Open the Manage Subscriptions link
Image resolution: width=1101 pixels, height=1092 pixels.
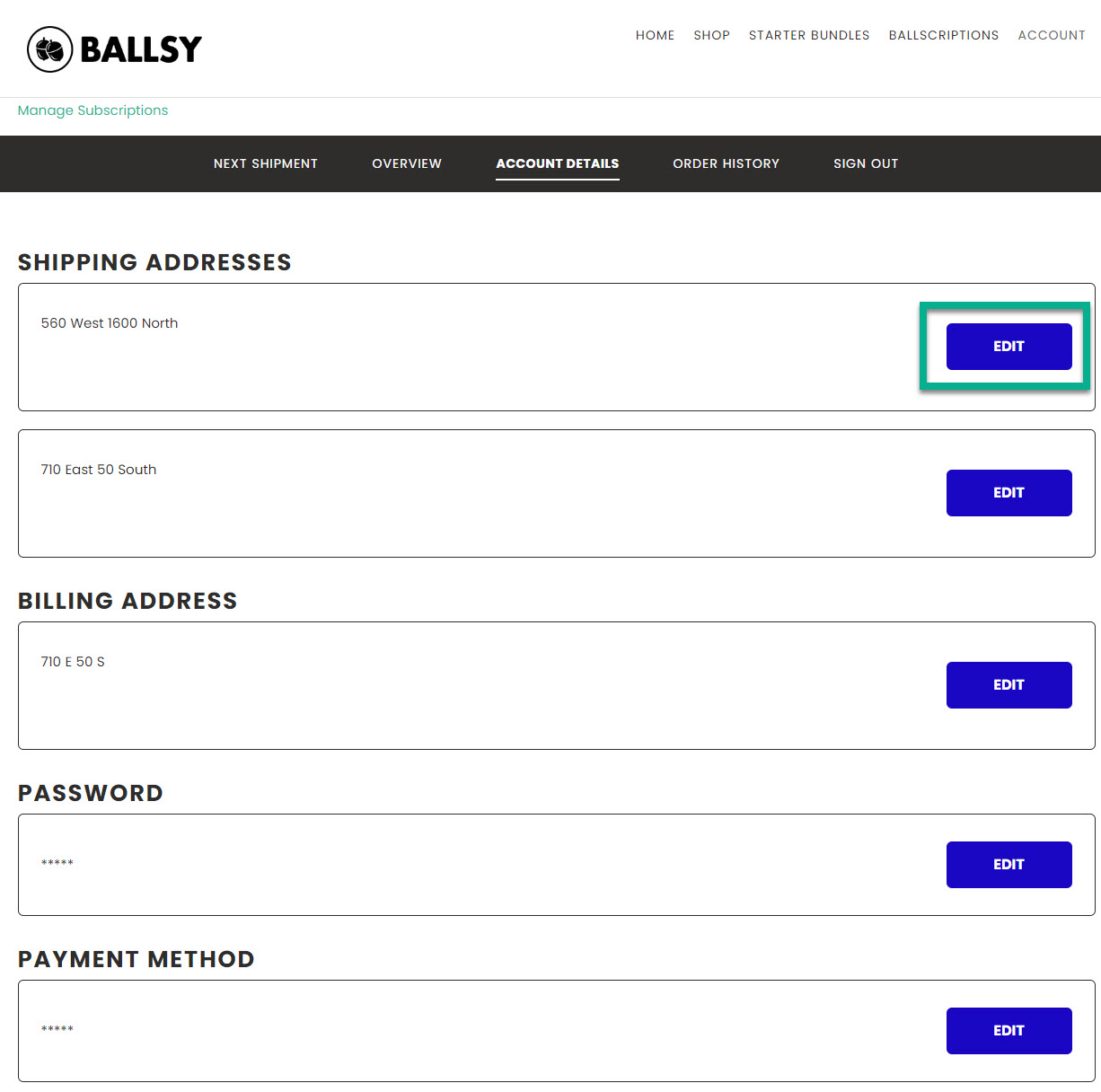[92, 110]
